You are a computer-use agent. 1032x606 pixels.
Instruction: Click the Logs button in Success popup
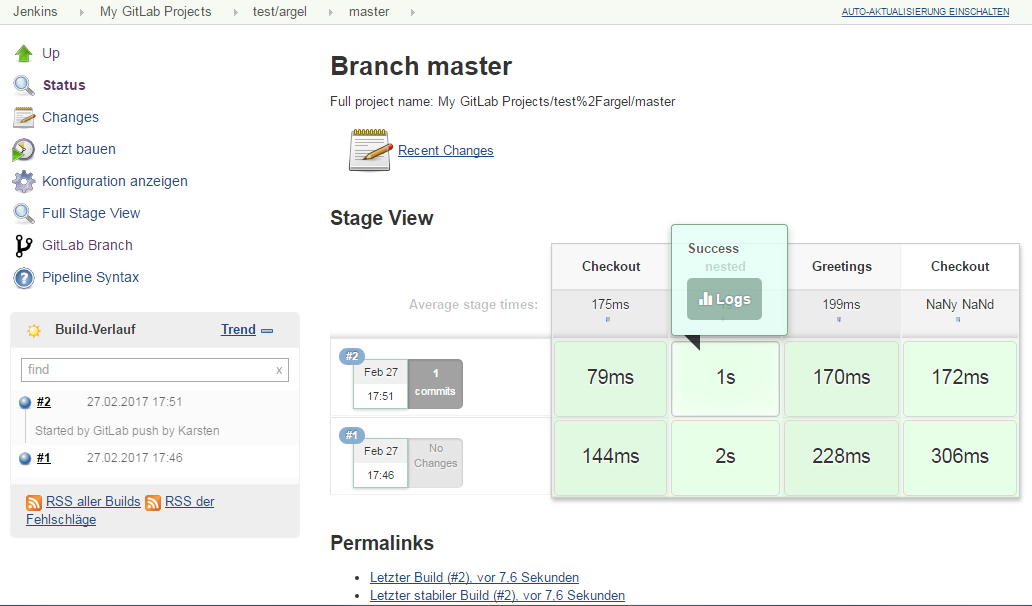coord(724,299)
